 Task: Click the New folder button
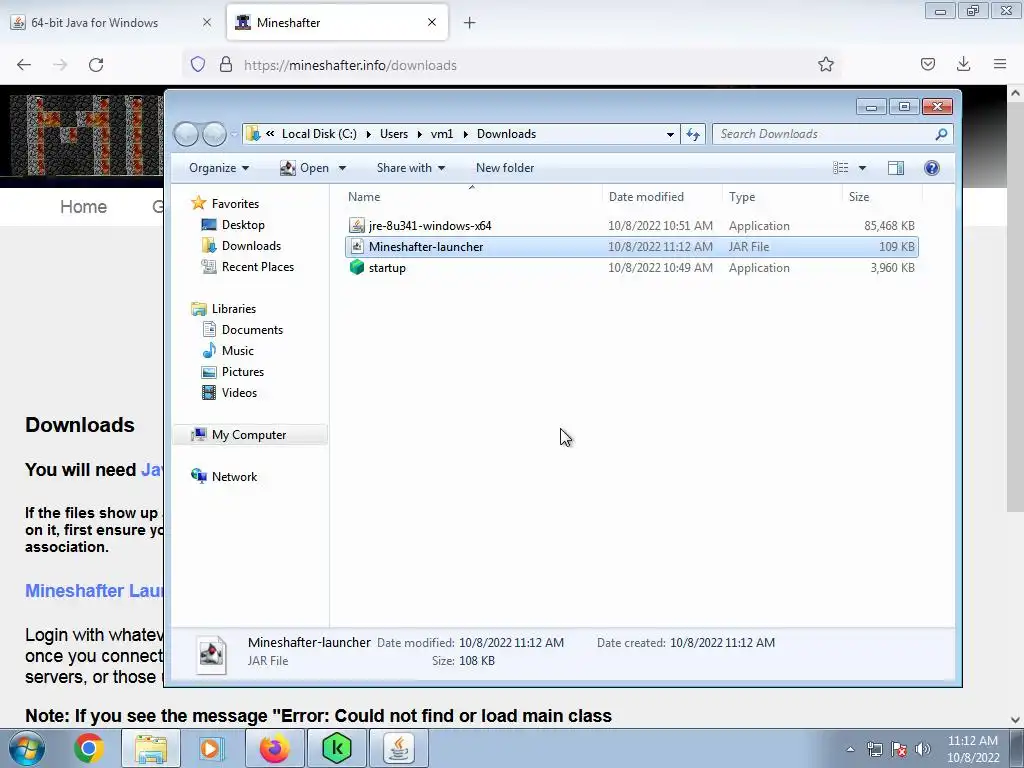point(505,168)
